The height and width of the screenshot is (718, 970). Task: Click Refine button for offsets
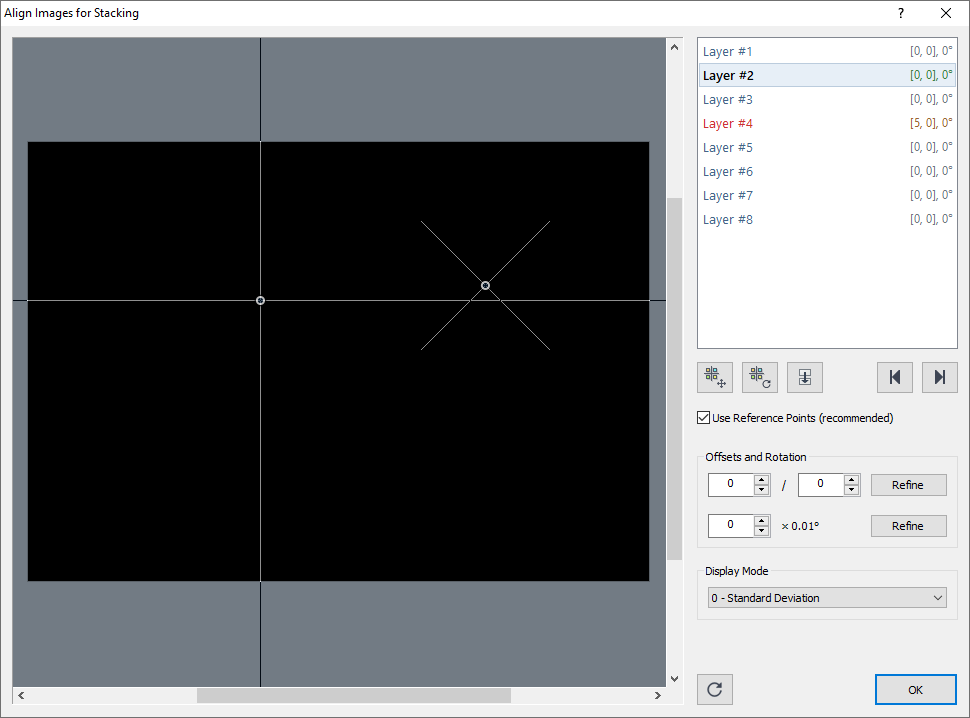908,485
